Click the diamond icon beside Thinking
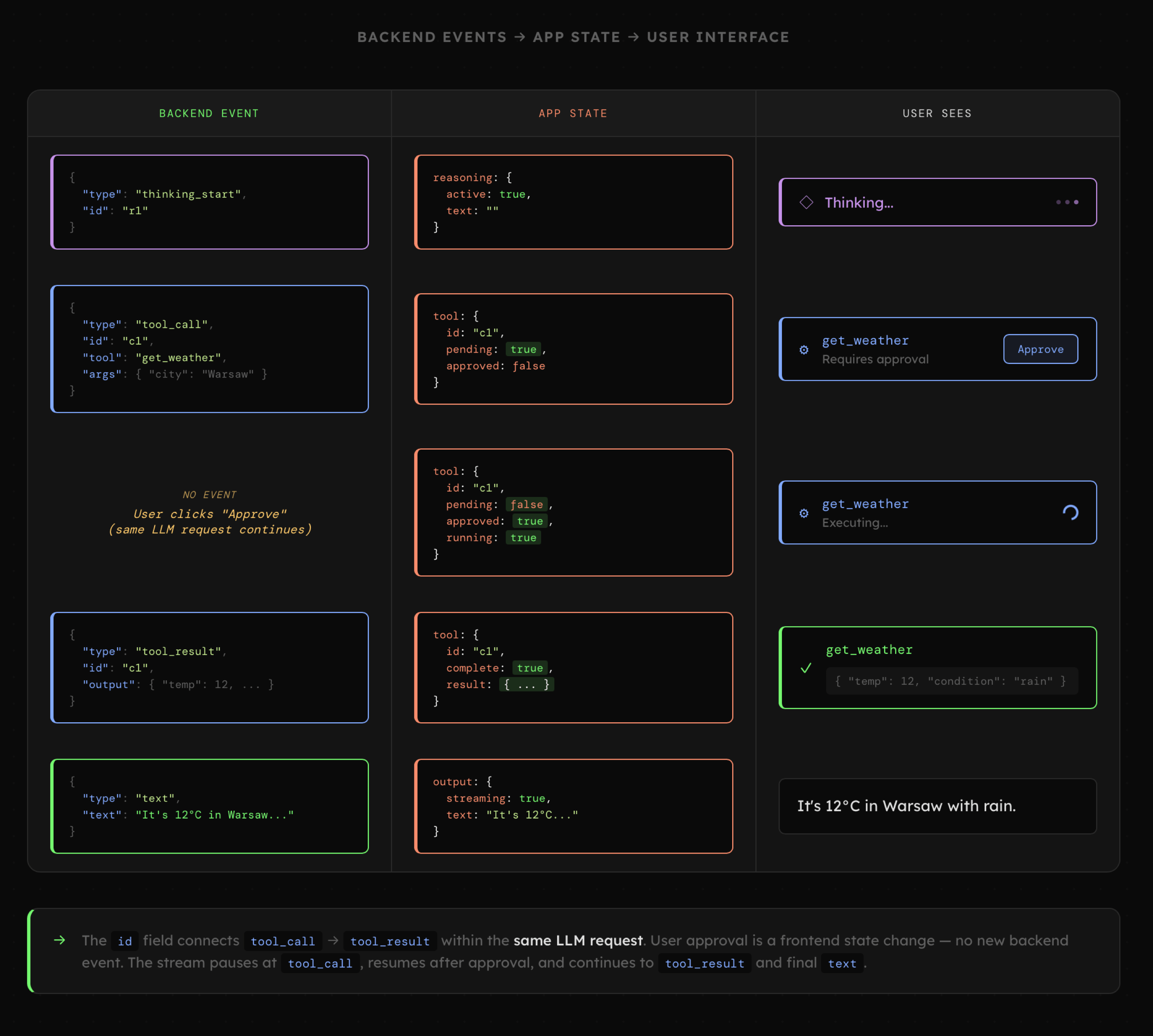 point(806,202)
